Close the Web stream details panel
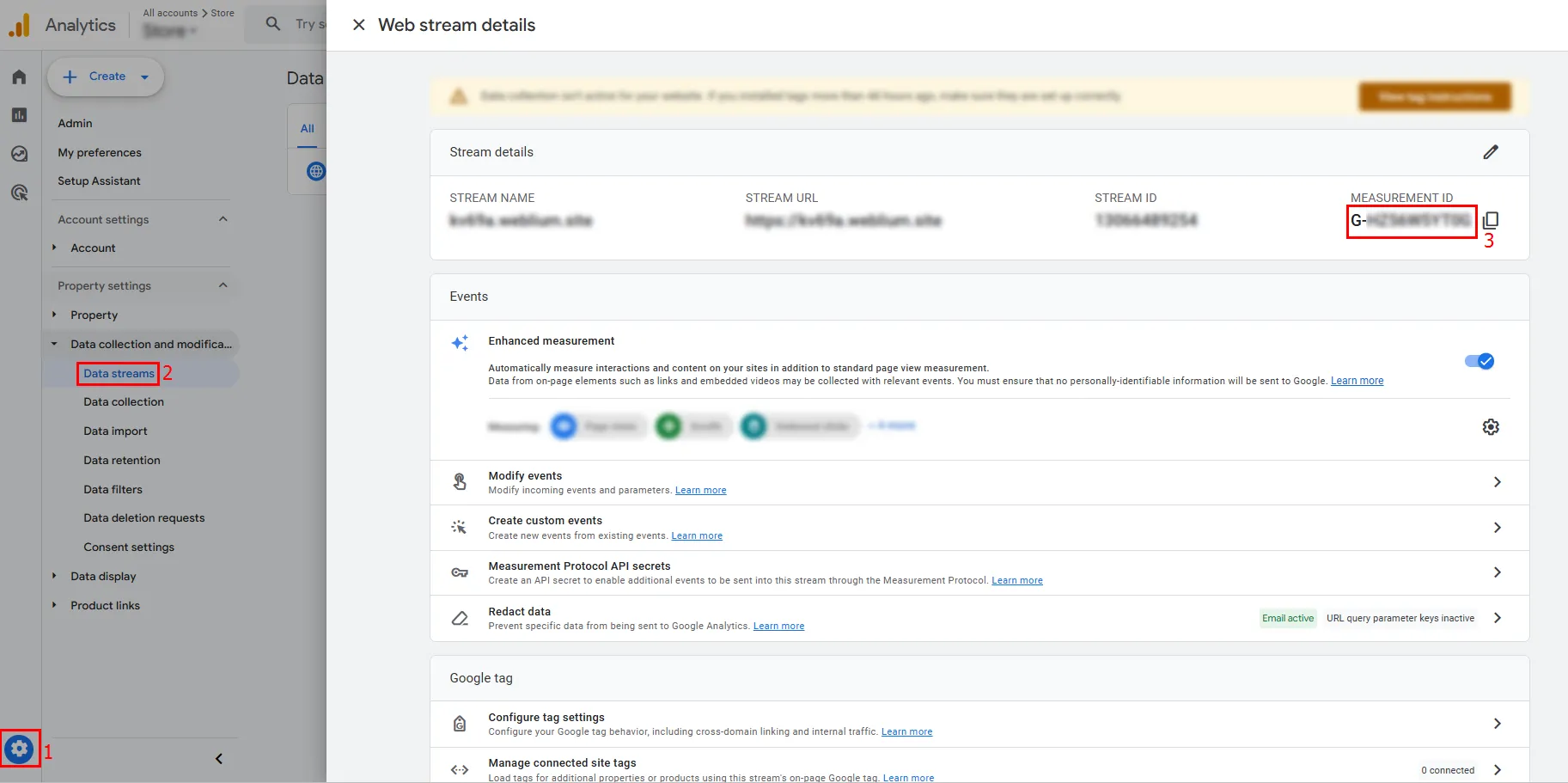1568x783 pixels. [359, 25]
